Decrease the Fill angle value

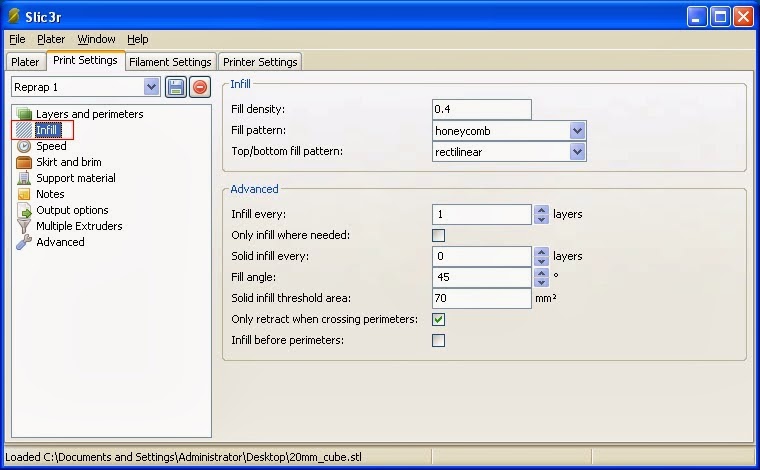point(541,282)
